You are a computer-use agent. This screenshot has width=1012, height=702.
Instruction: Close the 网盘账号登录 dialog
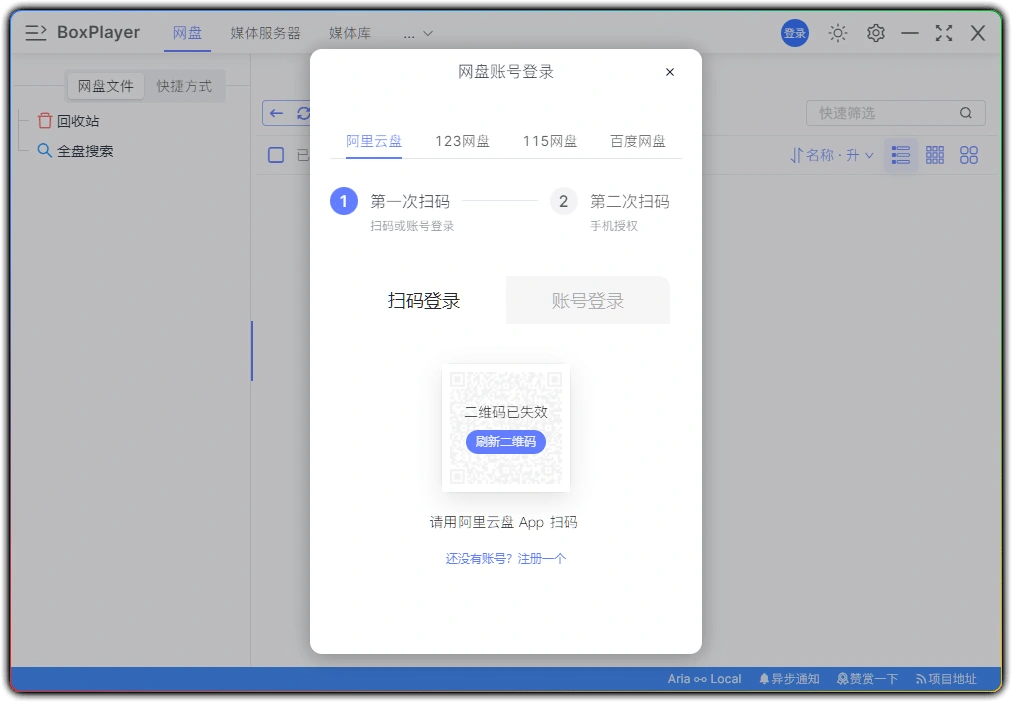coord(669,72)
